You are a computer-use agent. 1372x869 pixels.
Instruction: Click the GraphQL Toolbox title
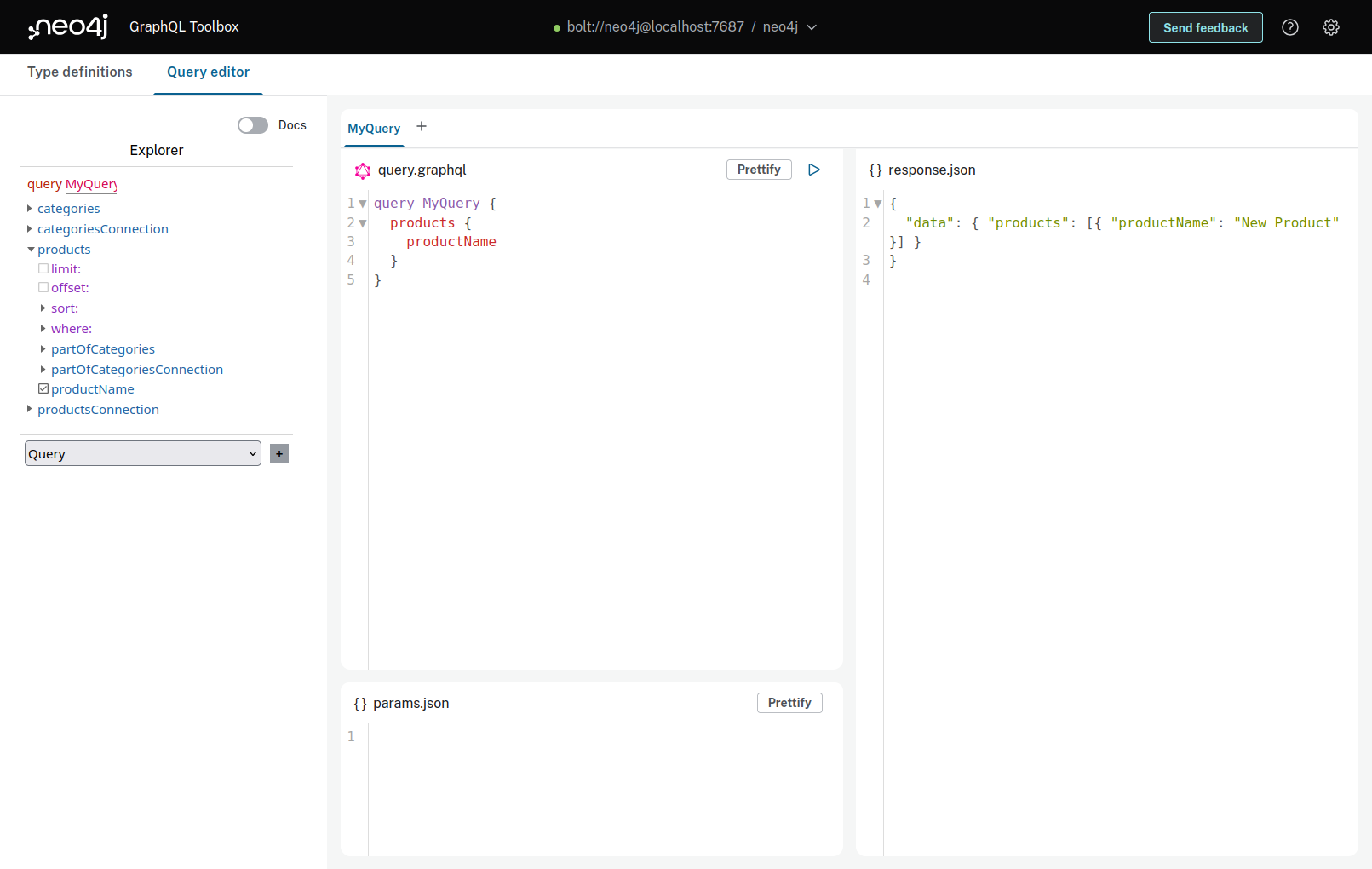coord(184,27)
